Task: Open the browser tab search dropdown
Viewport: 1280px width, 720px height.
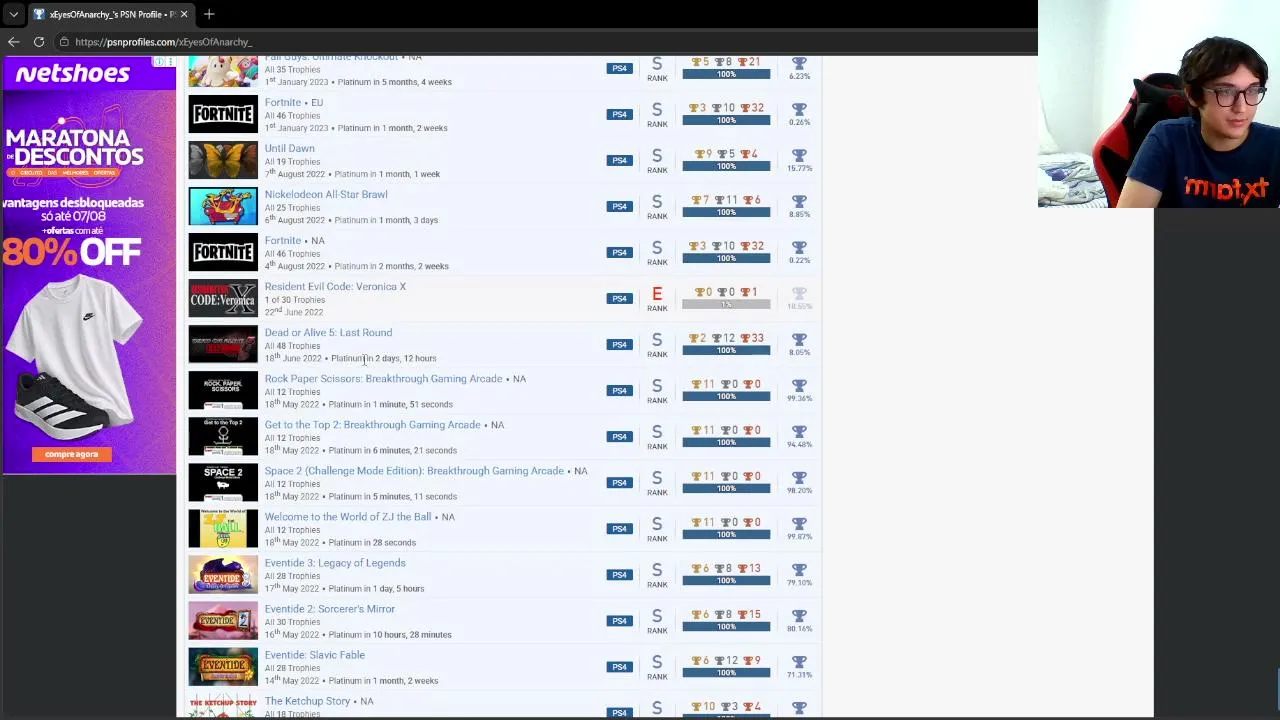Action: click(x=13, y=14)
